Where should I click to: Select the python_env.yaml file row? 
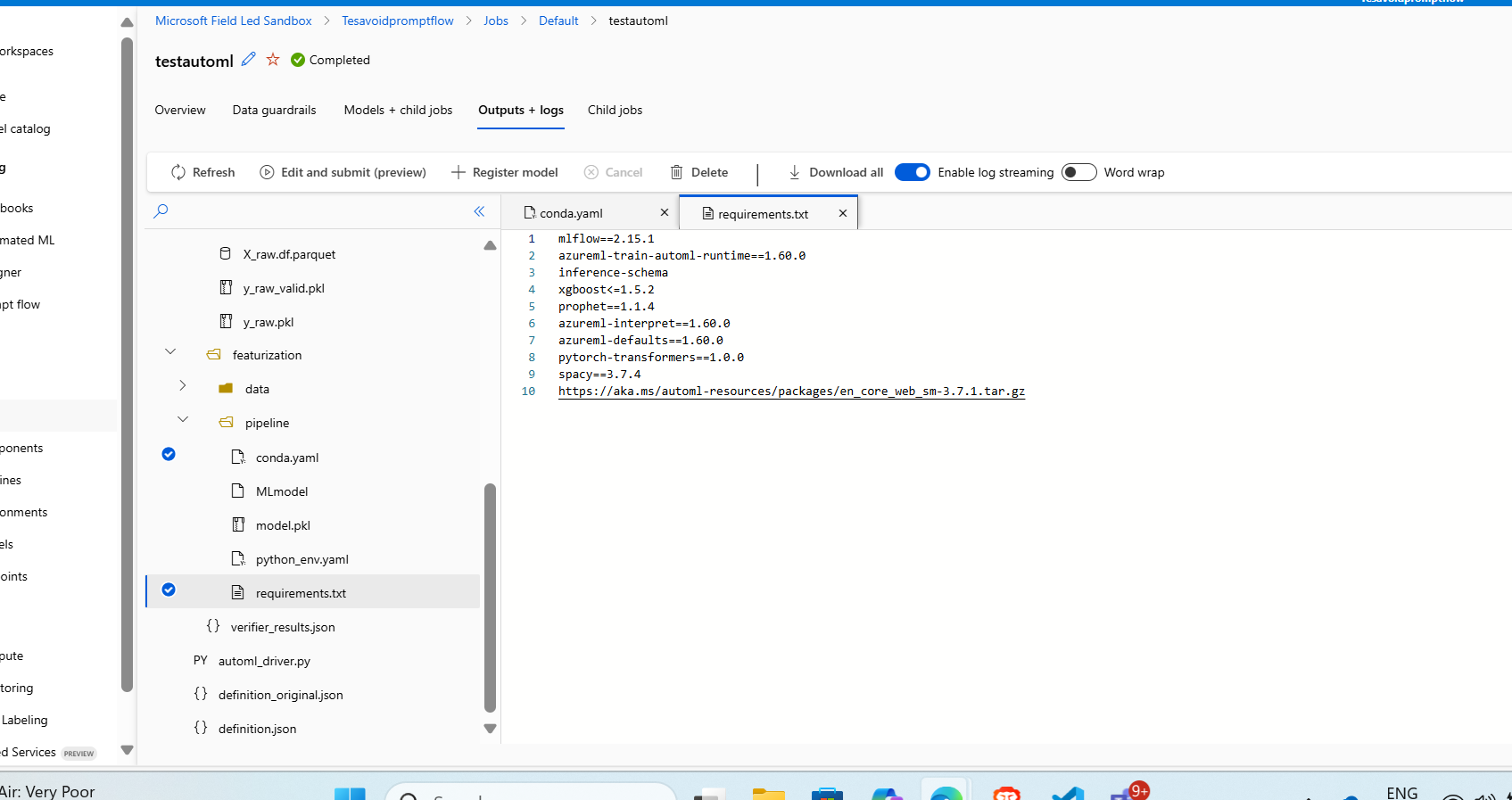click(312, 559)
